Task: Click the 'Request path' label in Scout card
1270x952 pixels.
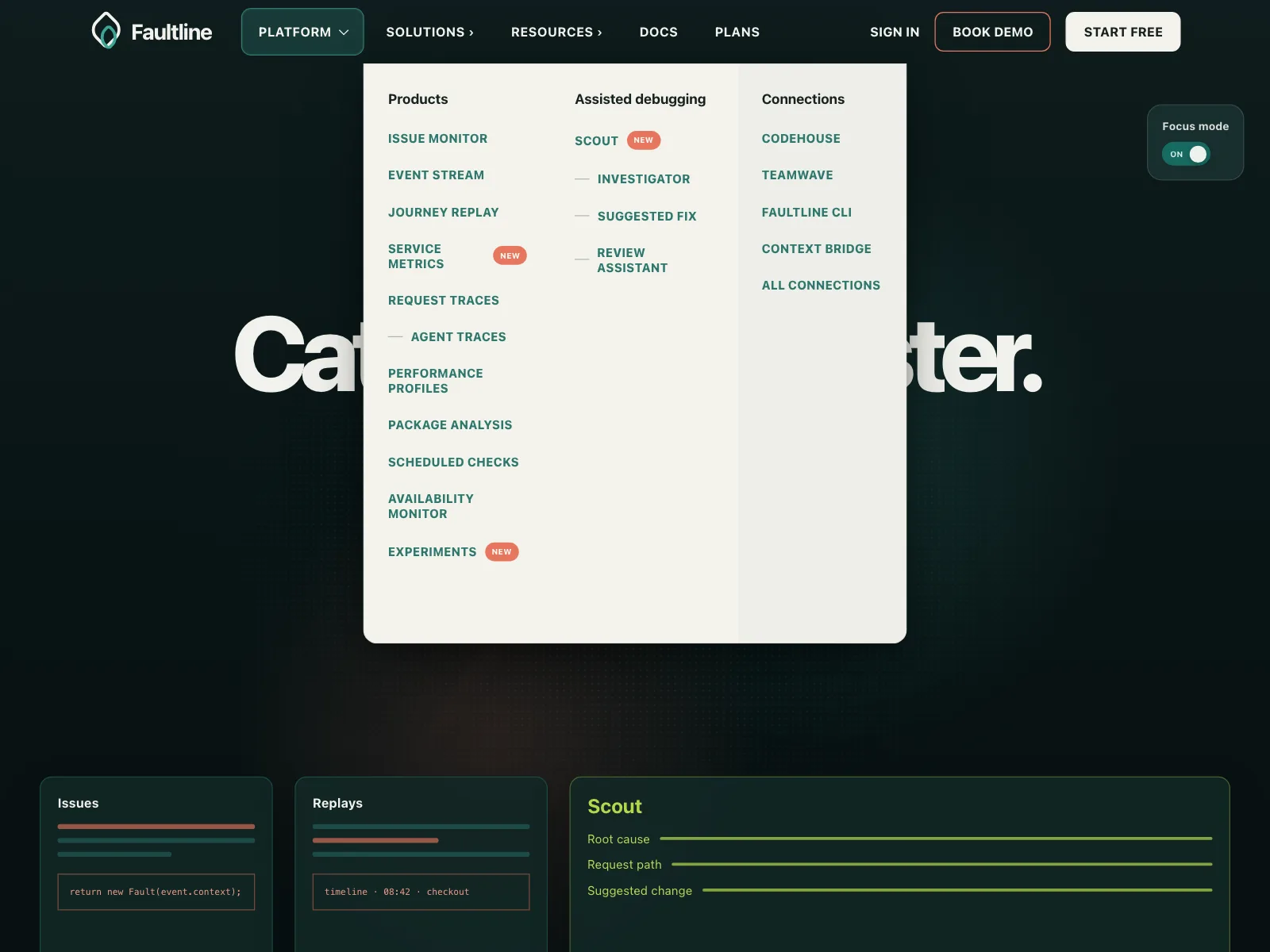Action: pos(624,864)
